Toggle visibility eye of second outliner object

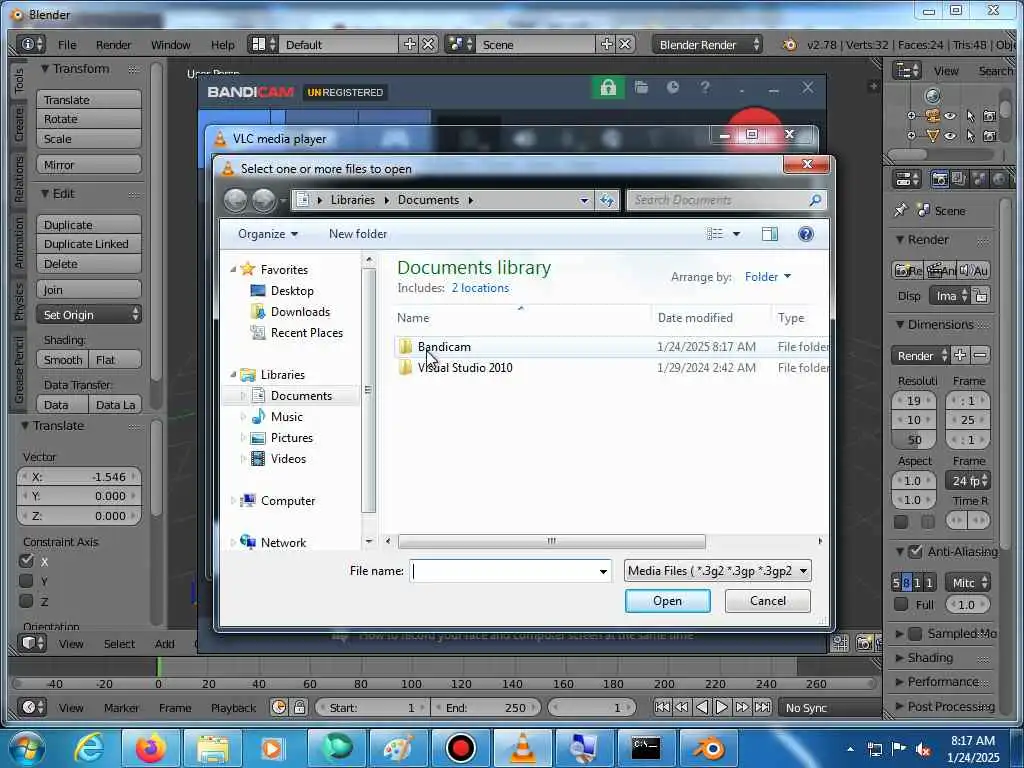pos(950,136)
